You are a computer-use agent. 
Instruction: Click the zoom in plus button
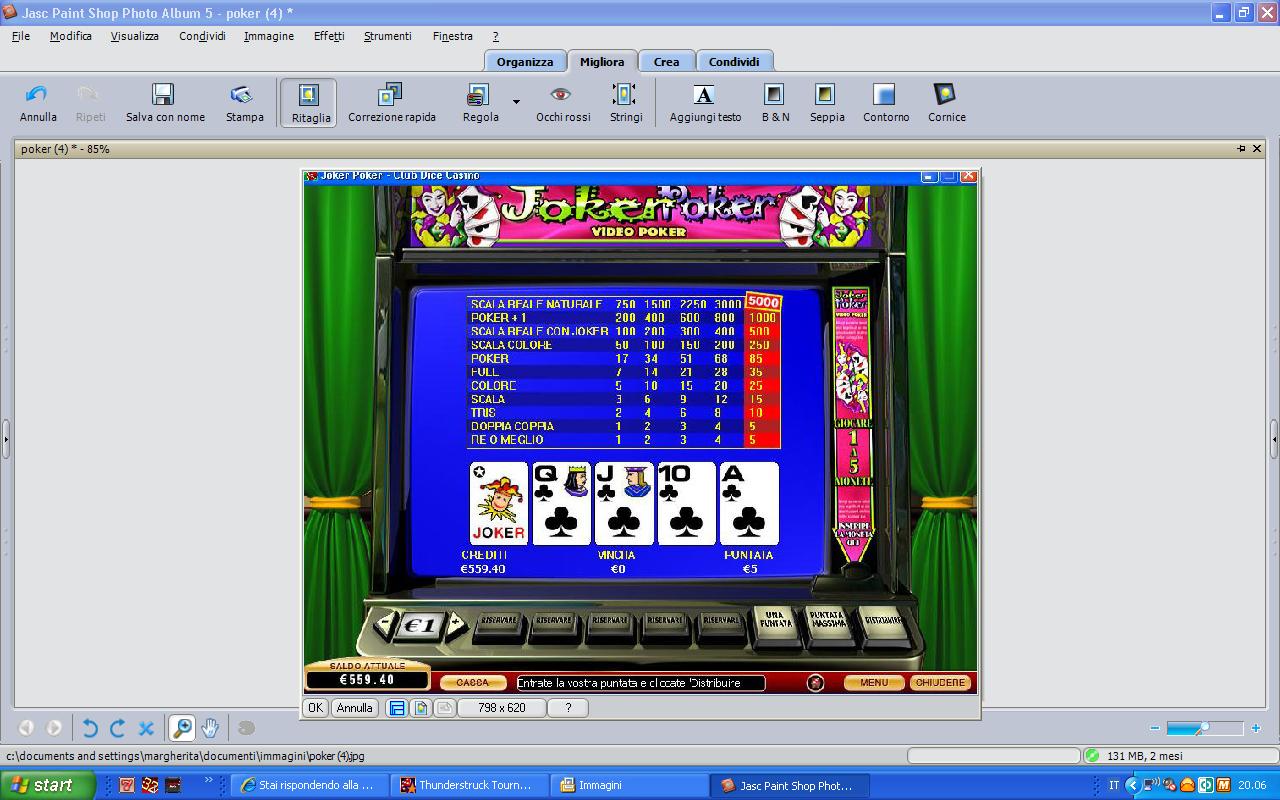pyautogui.click(x=1256, y=728)
